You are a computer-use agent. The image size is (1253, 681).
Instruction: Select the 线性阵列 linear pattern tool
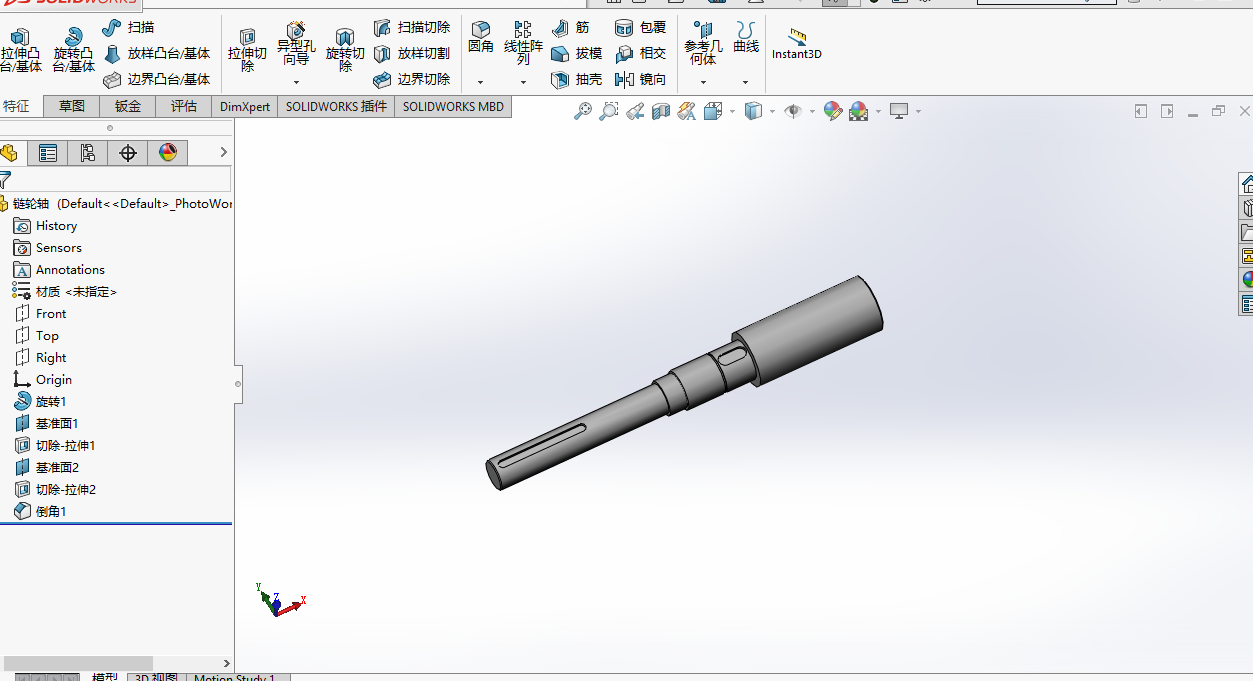(523, 44)
